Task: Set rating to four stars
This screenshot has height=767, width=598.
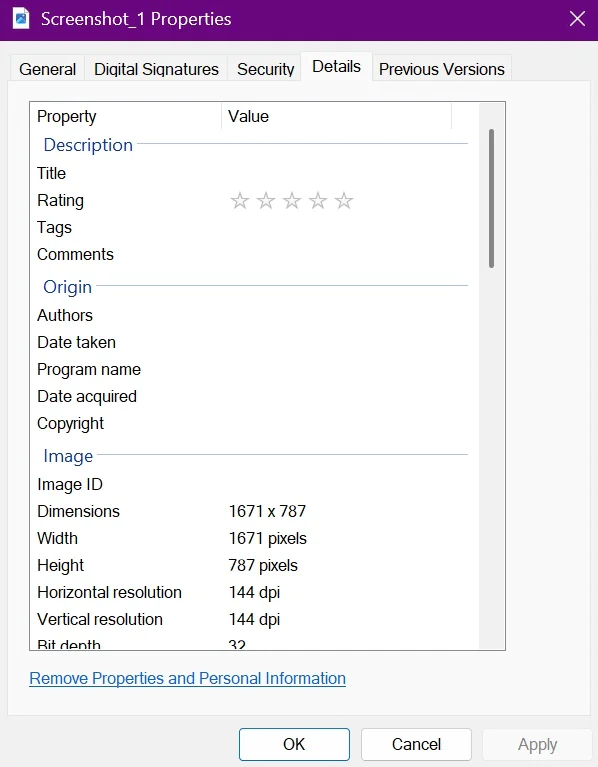Action: coord(318,201)
